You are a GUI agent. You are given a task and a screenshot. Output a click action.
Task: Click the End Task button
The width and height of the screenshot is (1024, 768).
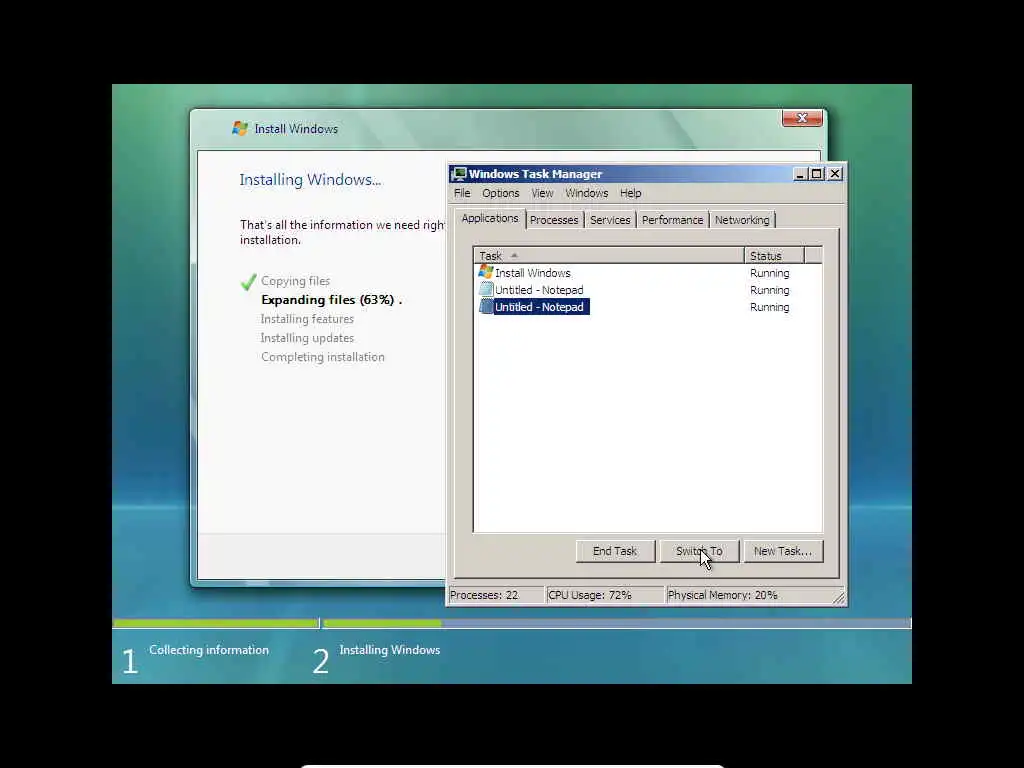pyautogui.click(x=615, y=551)
